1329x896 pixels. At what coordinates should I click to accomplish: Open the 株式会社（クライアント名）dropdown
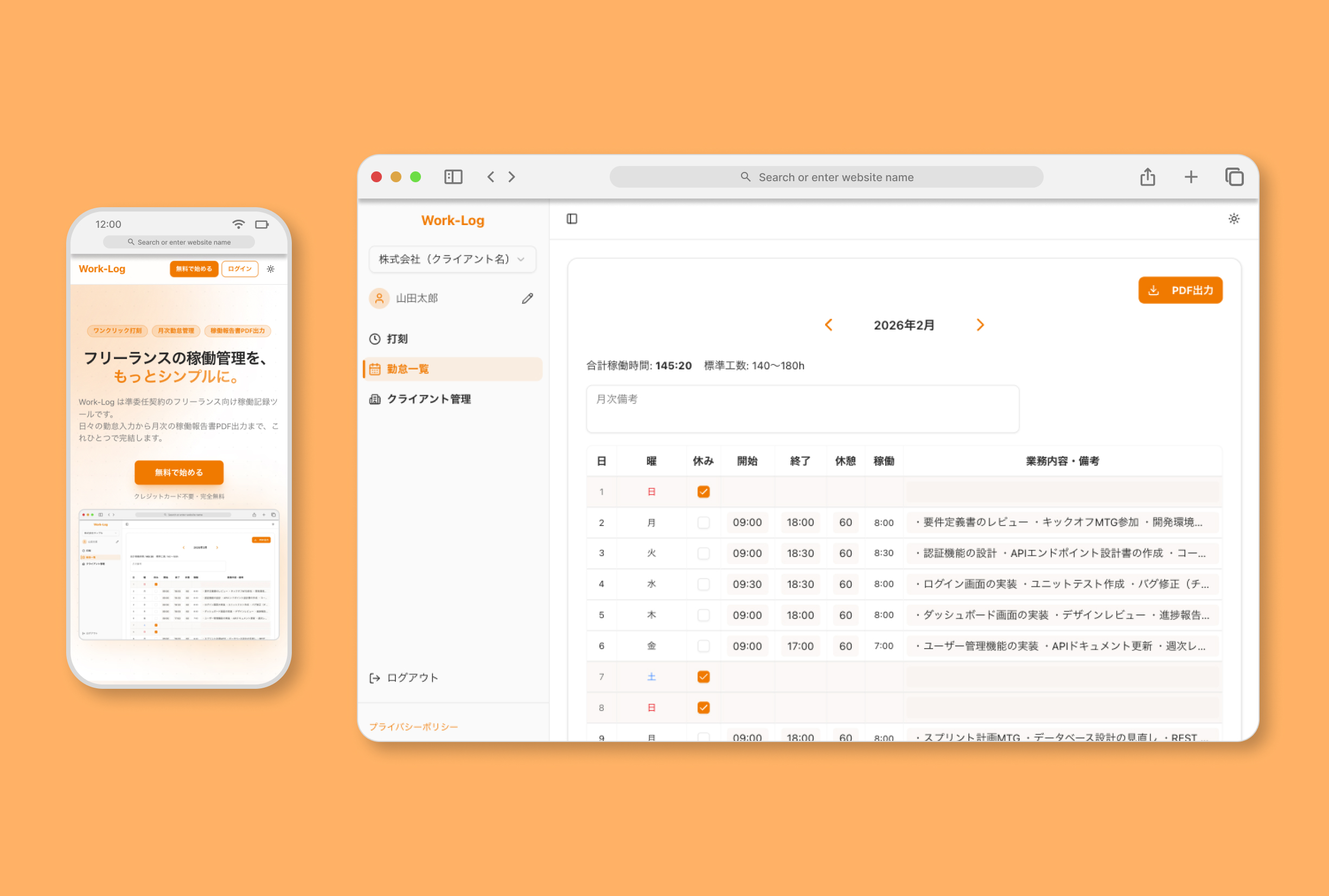point(452,259)
